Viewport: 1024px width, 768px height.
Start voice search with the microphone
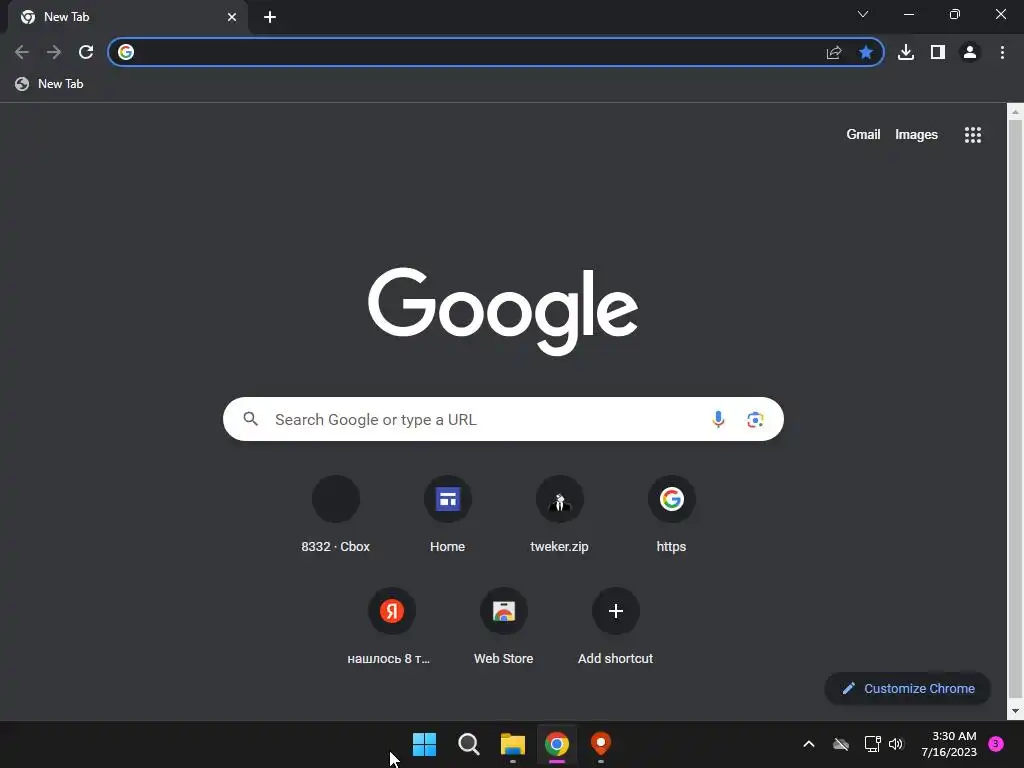tap(718, 419)
